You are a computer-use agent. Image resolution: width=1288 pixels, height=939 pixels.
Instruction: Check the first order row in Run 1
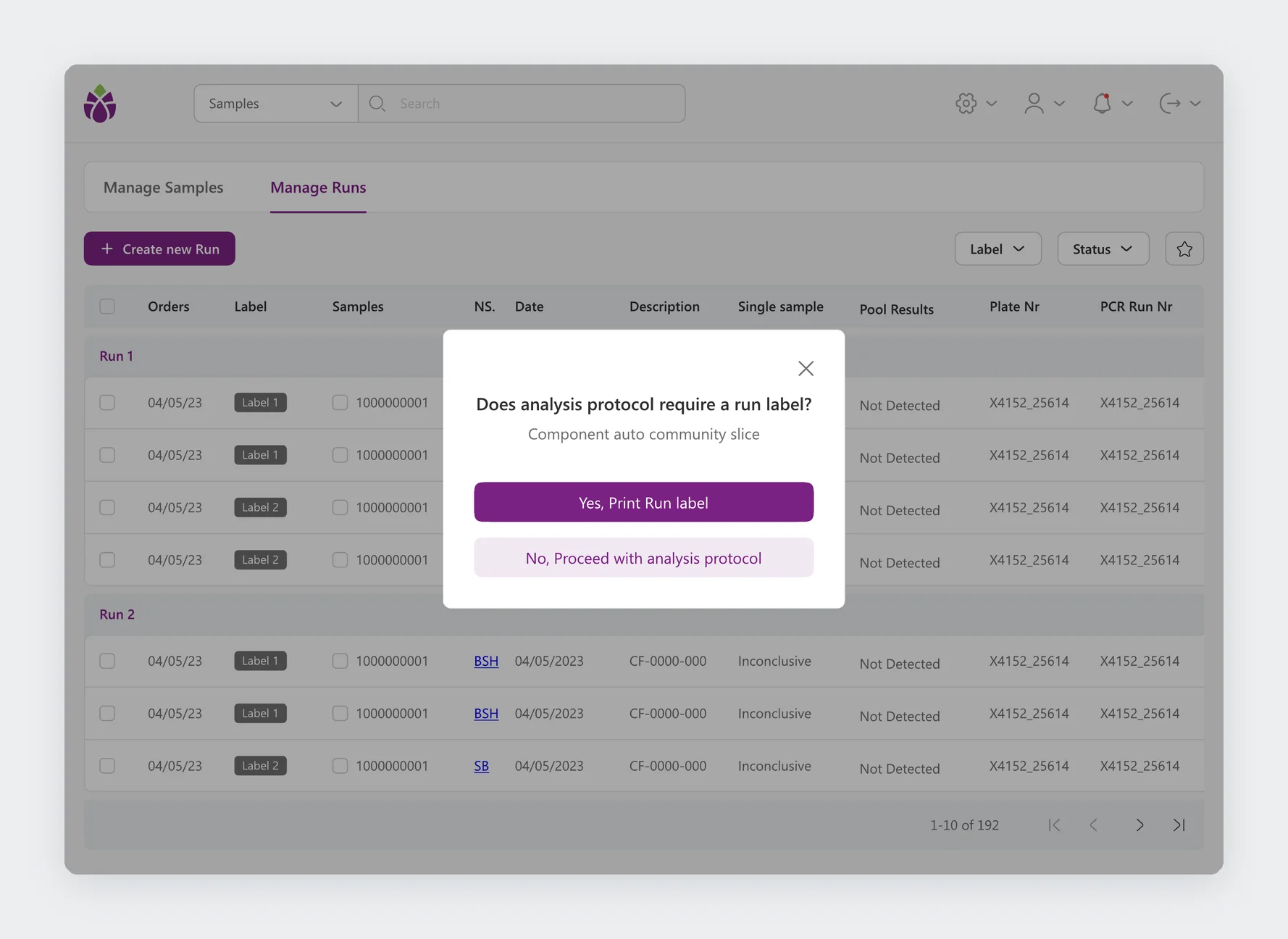click(107, 402)
